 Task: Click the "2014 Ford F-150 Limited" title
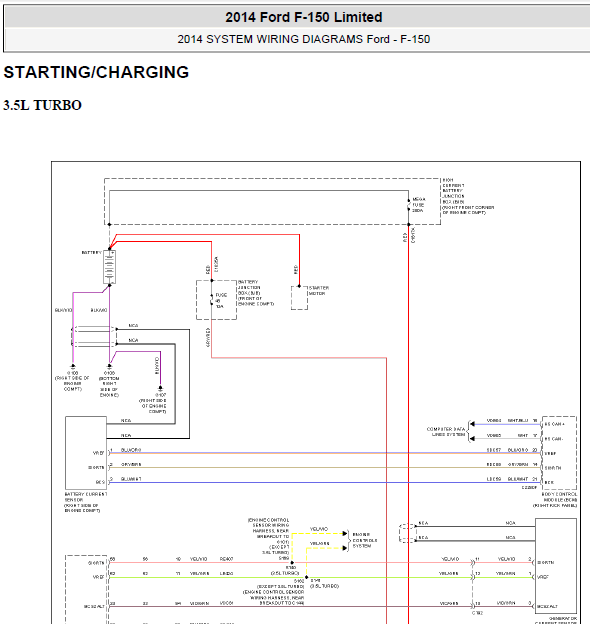pos(304,17)
